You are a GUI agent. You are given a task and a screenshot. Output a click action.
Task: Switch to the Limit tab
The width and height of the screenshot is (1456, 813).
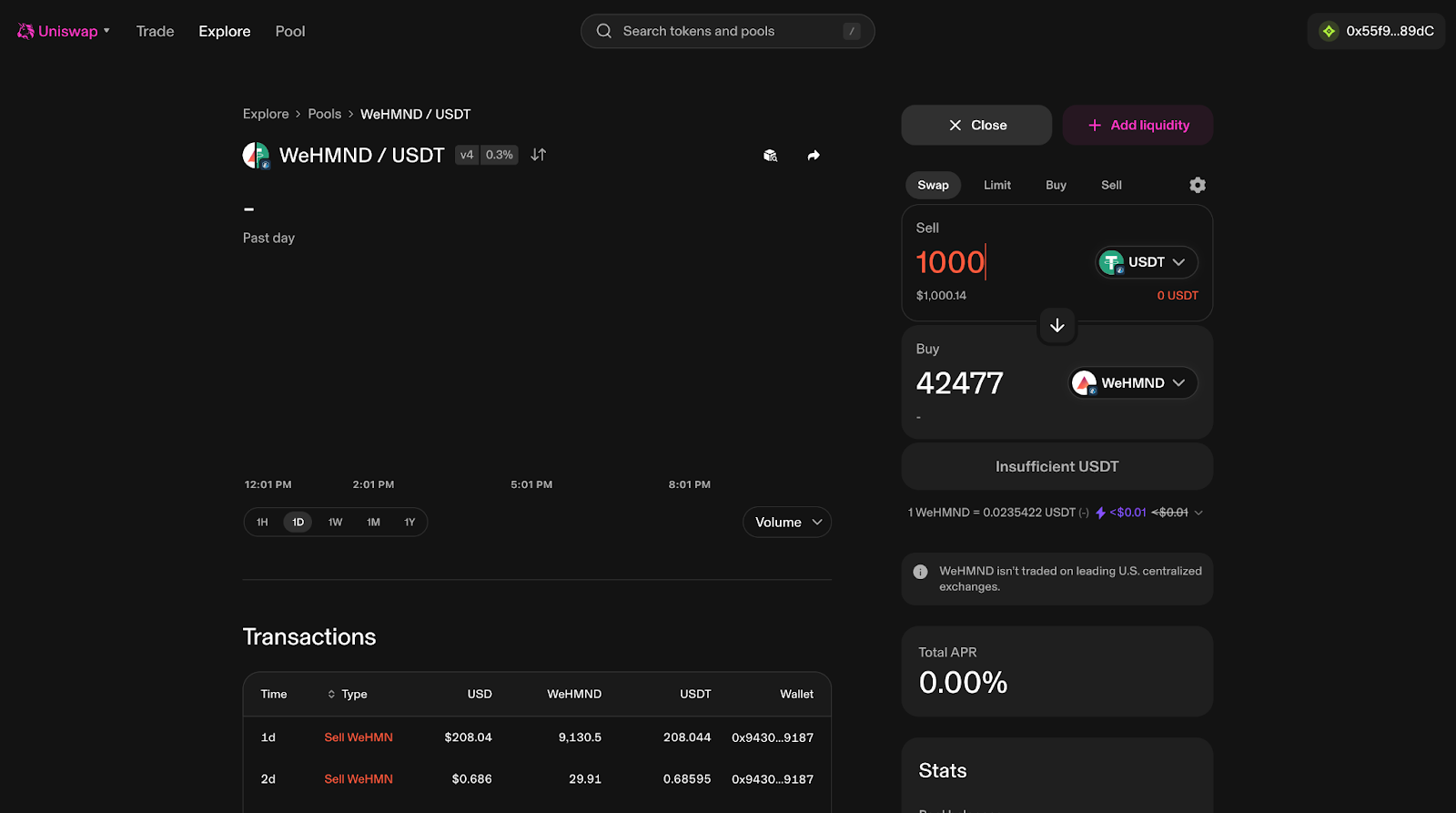(997, 185)
